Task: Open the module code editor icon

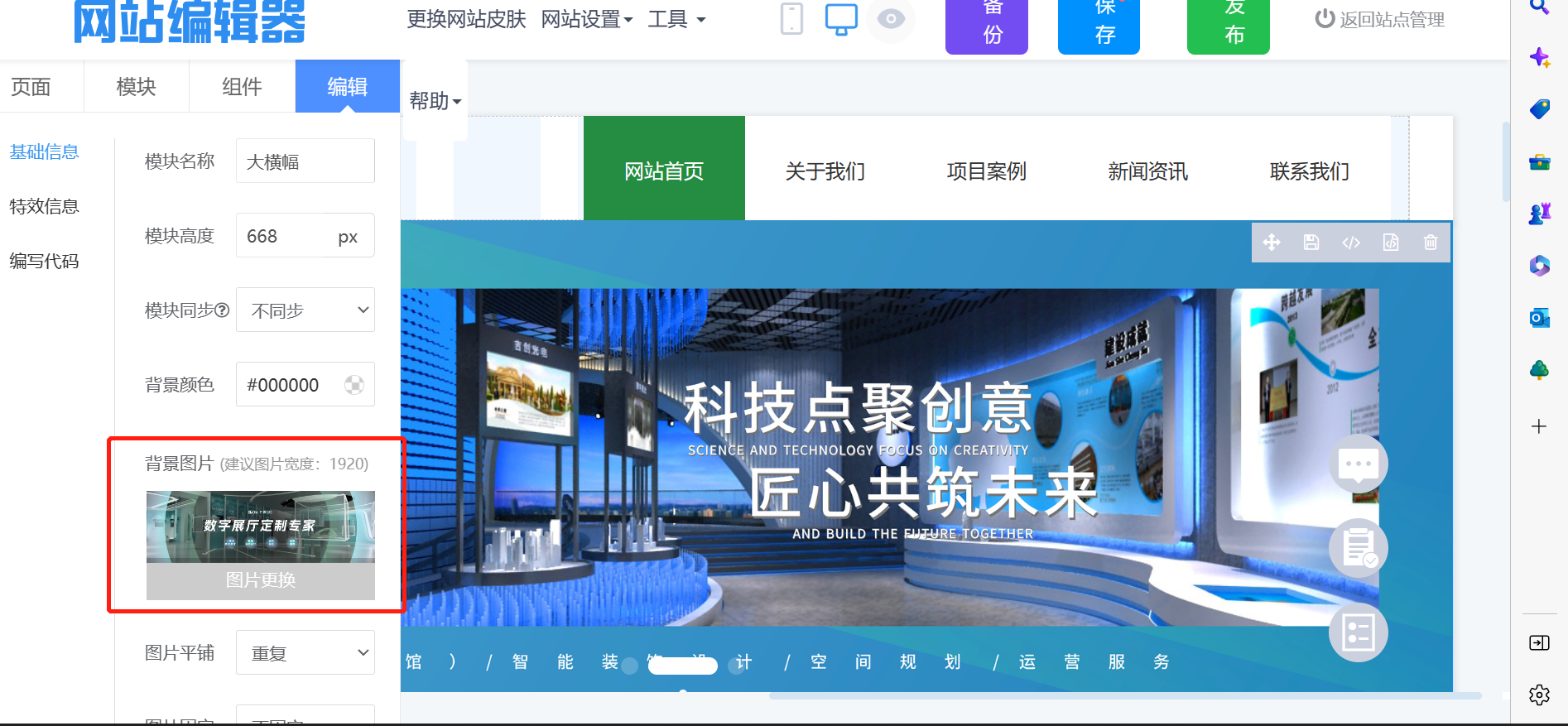Action: 1351,242
